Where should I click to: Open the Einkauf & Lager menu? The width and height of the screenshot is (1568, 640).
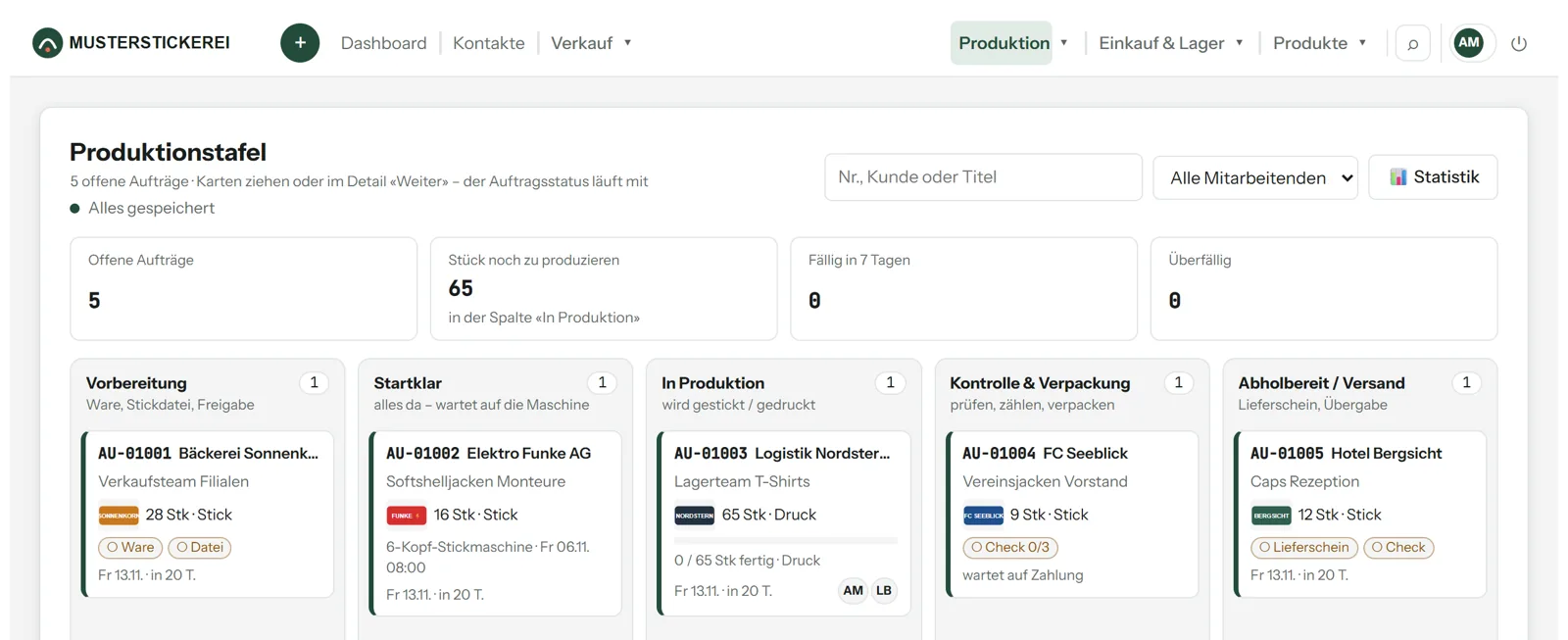(1161, 43)
